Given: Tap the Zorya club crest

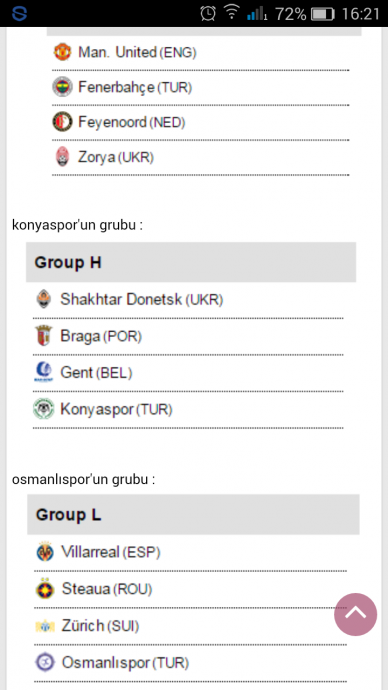Looking at the screenshot, I should (x=62, y=157).
